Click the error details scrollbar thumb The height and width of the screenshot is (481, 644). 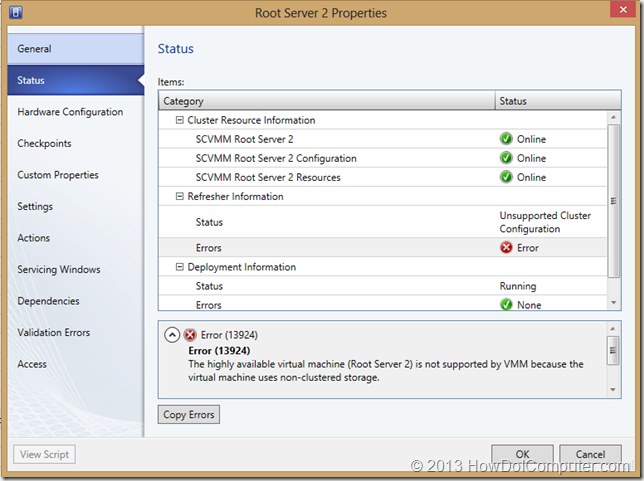tap(613, 350)
